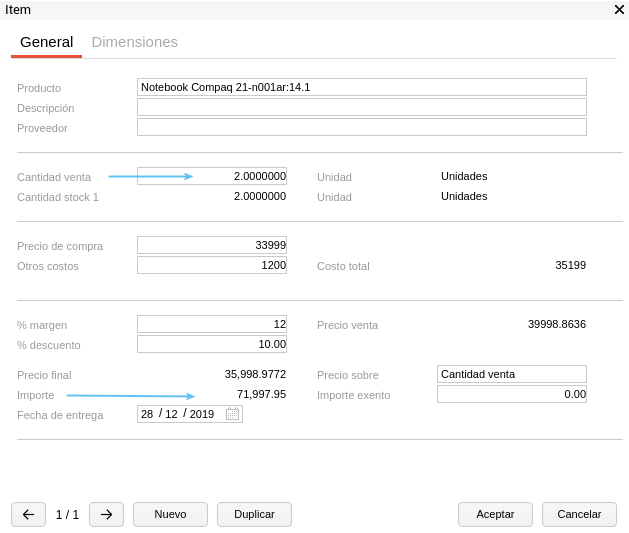Confirm with the Aceptar button

click(495, 514)
